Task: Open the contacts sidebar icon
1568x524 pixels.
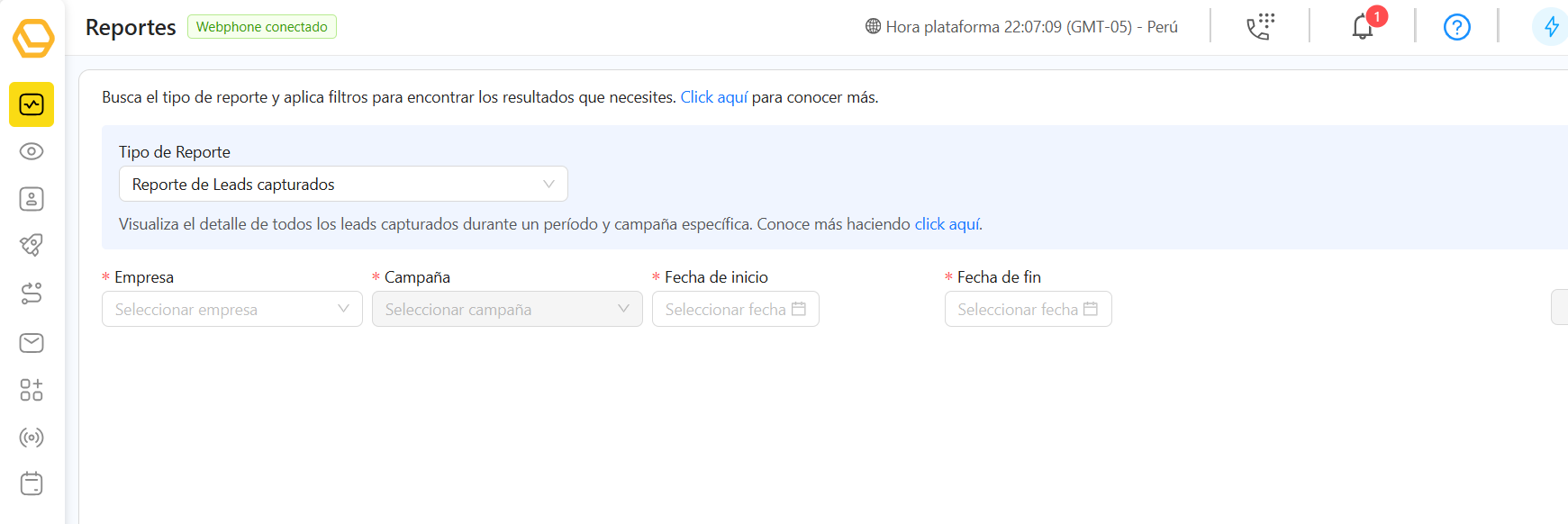Action: [x=32, y=199]
